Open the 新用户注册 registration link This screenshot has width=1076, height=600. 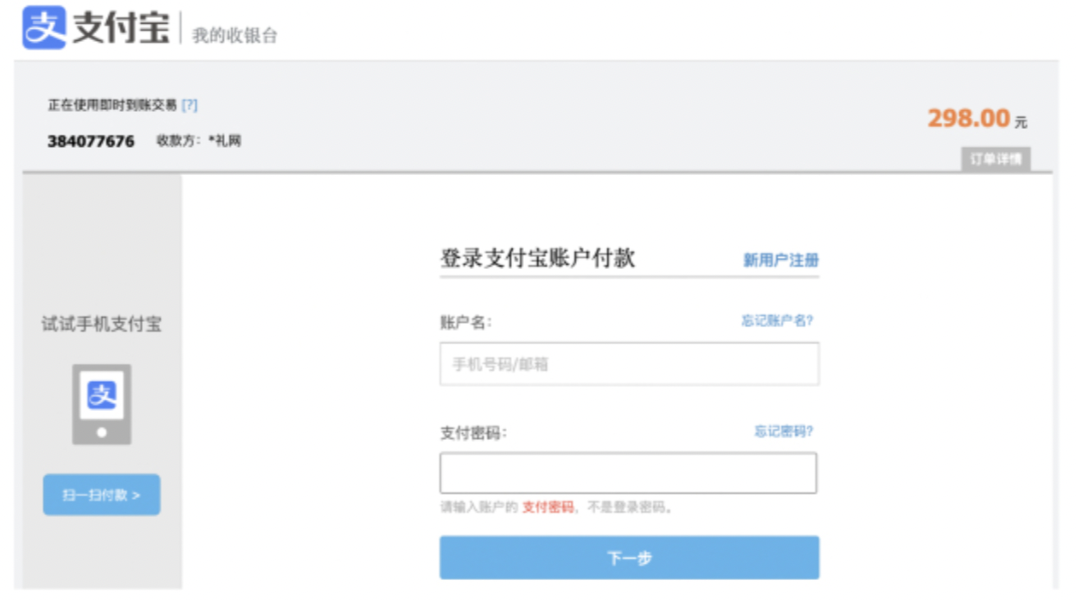[781, 260]
